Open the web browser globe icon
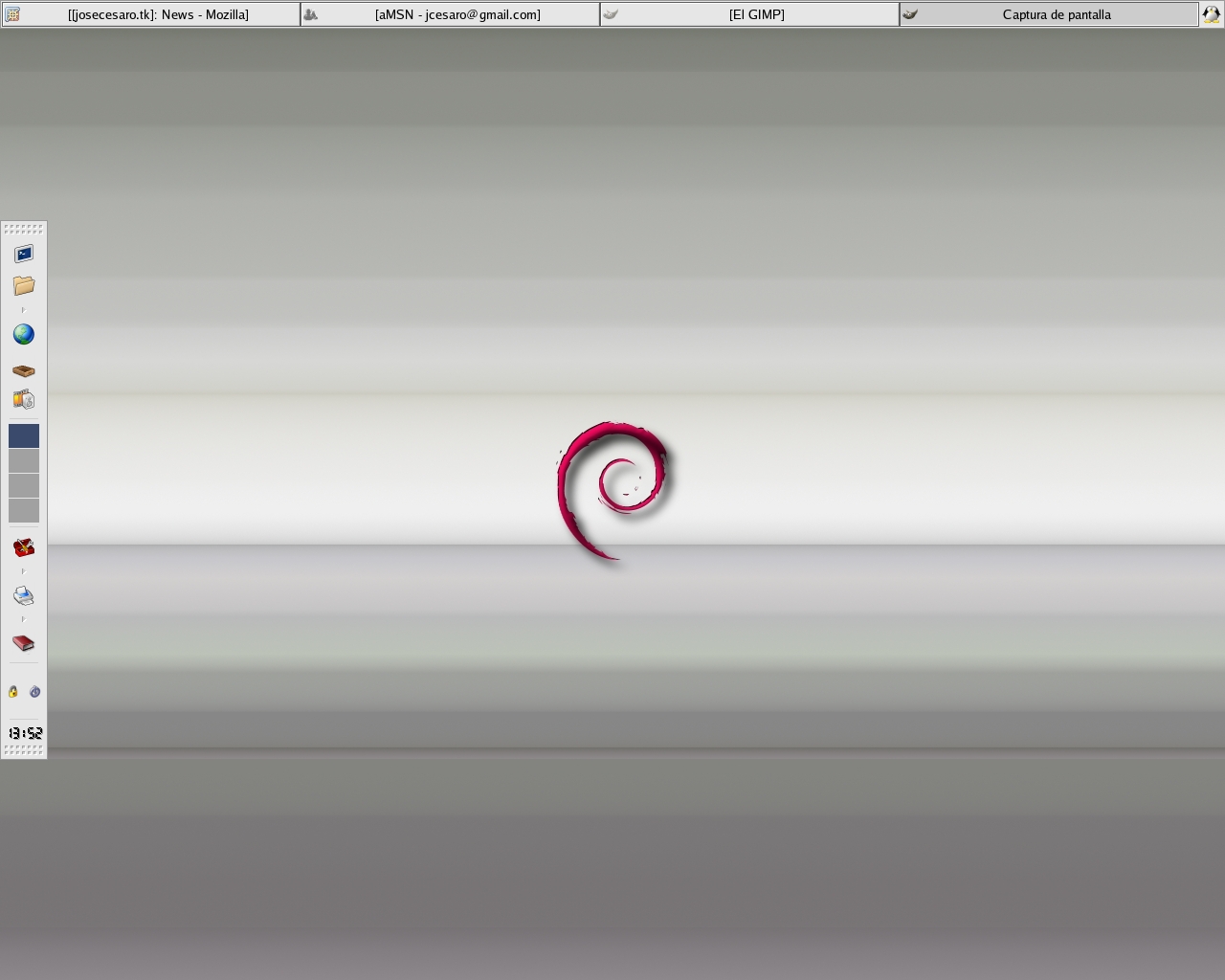Screen dimensions: 1225x980 (24, 334)
